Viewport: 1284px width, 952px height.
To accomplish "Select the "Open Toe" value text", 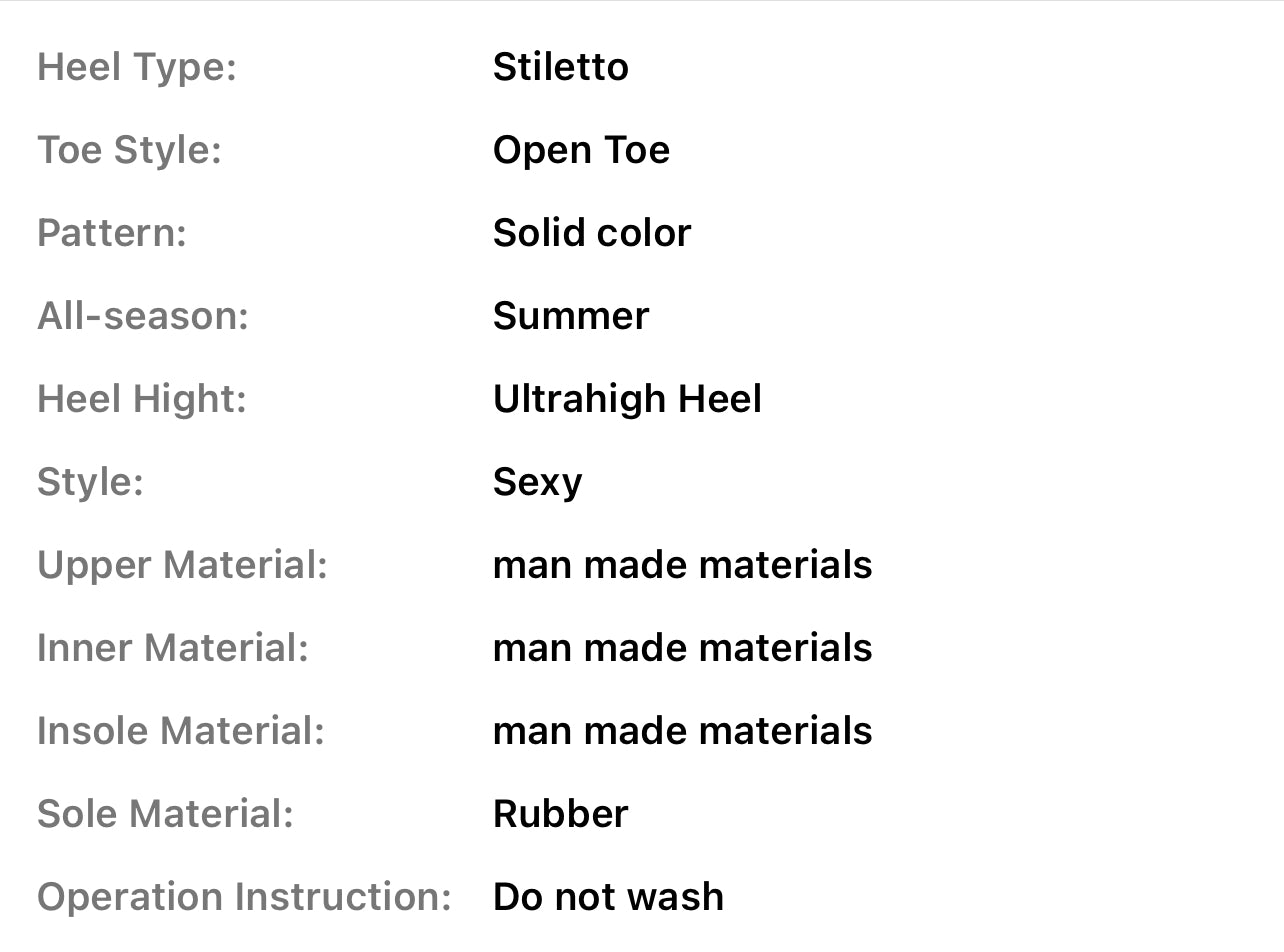I will (x=581, y=151).
